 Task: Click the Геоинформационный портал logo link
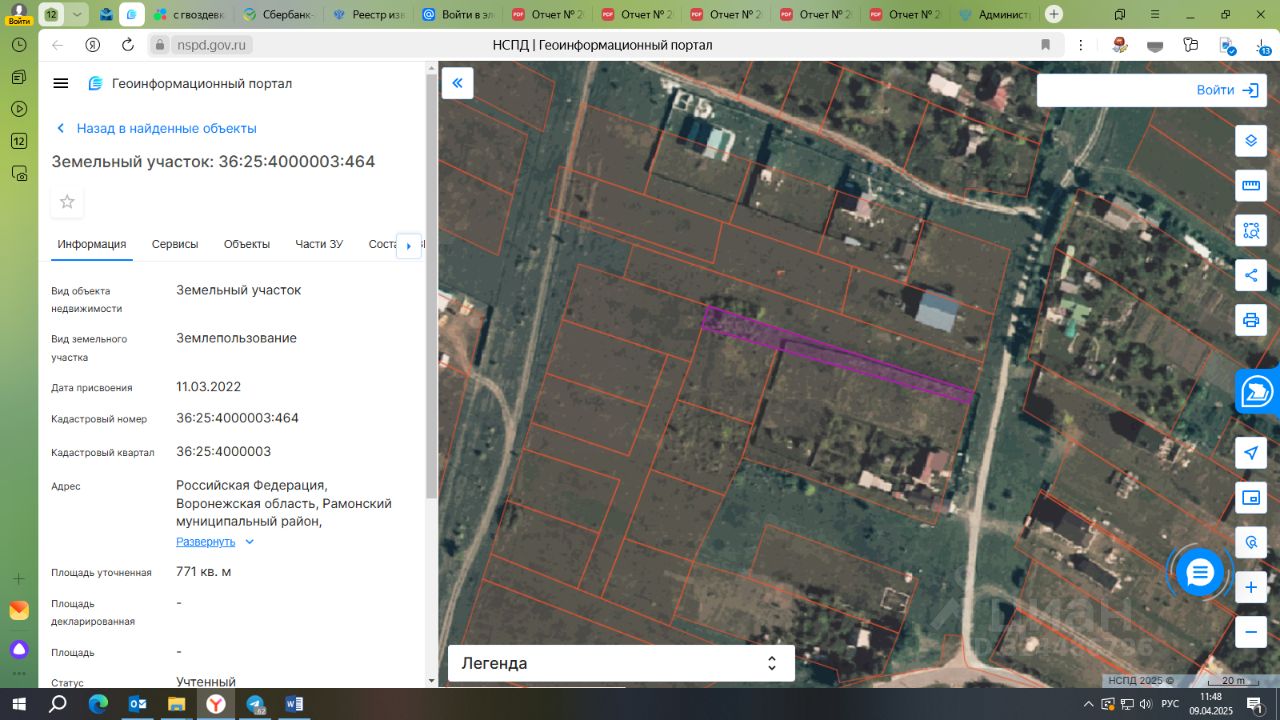click(x=190, y=83)
